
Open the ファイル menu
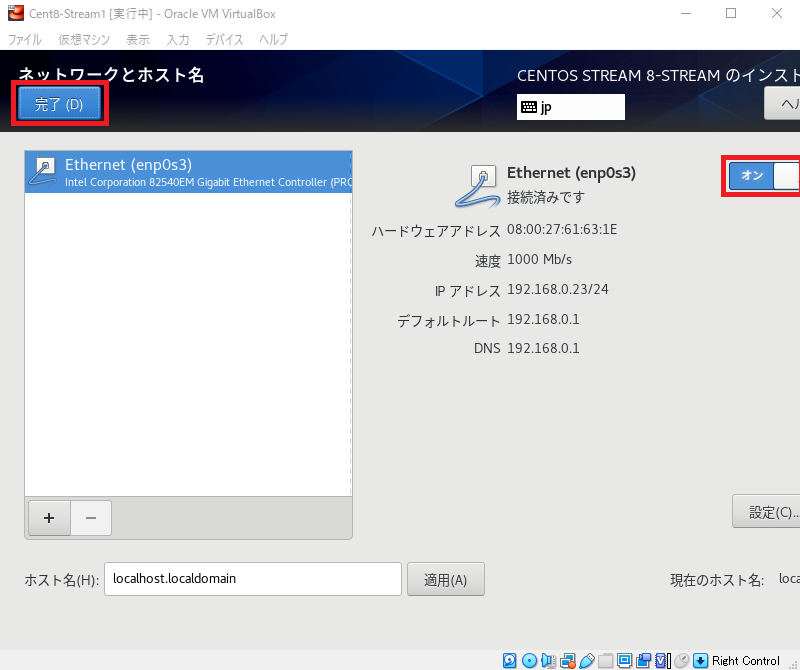(x=24, y=39)
